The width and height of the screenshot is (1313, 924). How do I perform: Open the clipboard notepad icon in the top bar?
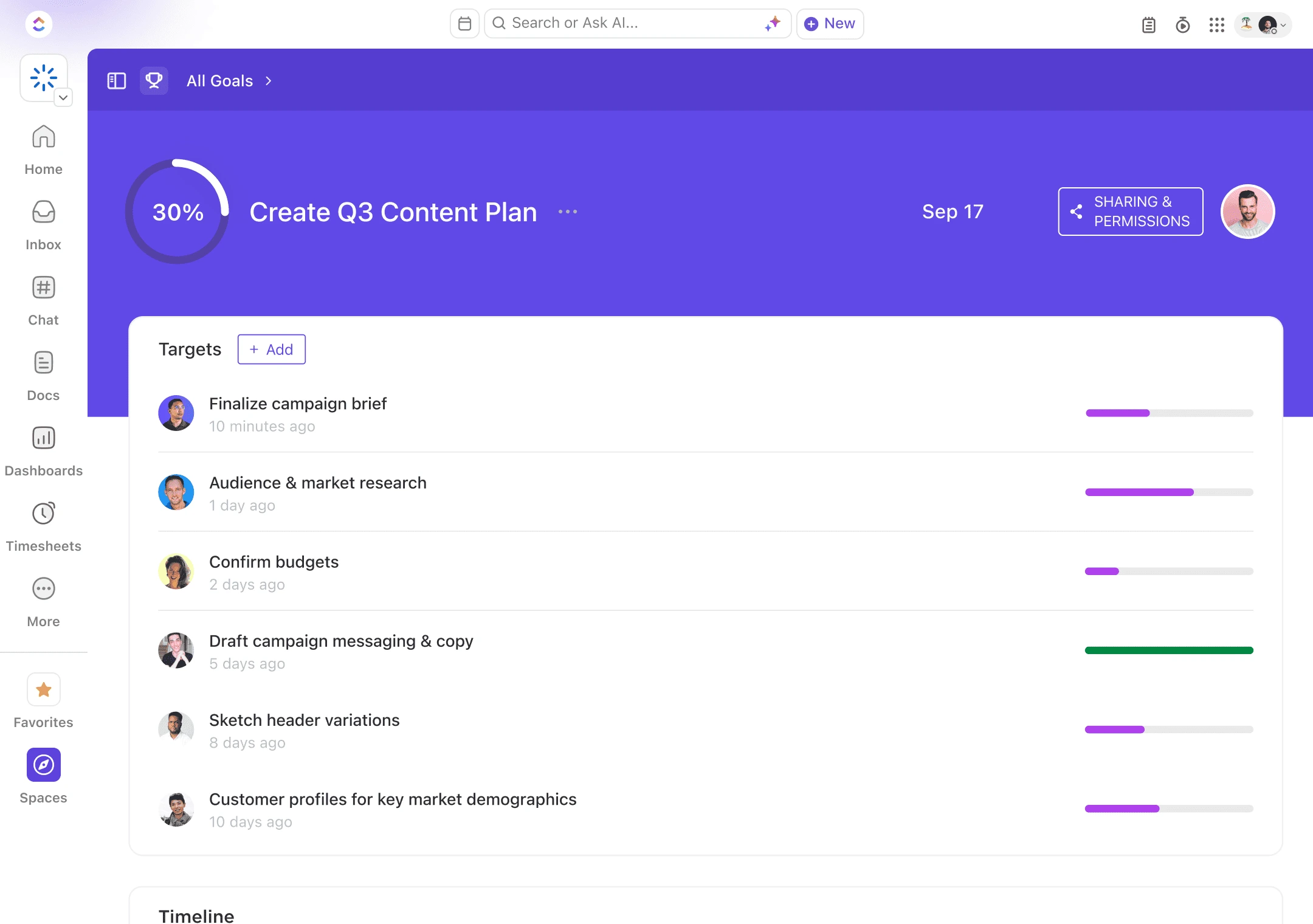click(1148, 24)
